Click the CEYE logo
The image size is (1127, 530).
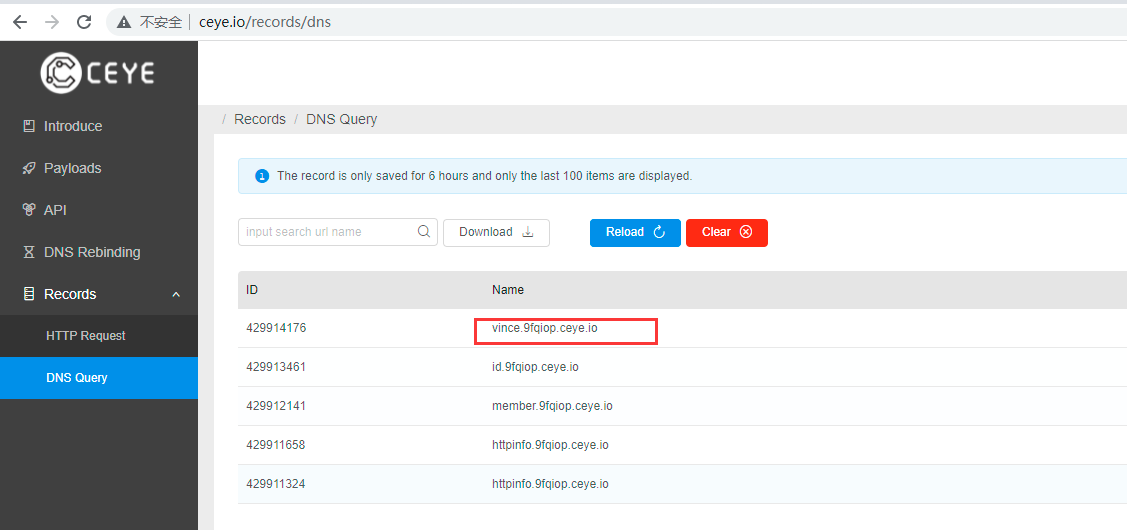click(x=98, y=72)
